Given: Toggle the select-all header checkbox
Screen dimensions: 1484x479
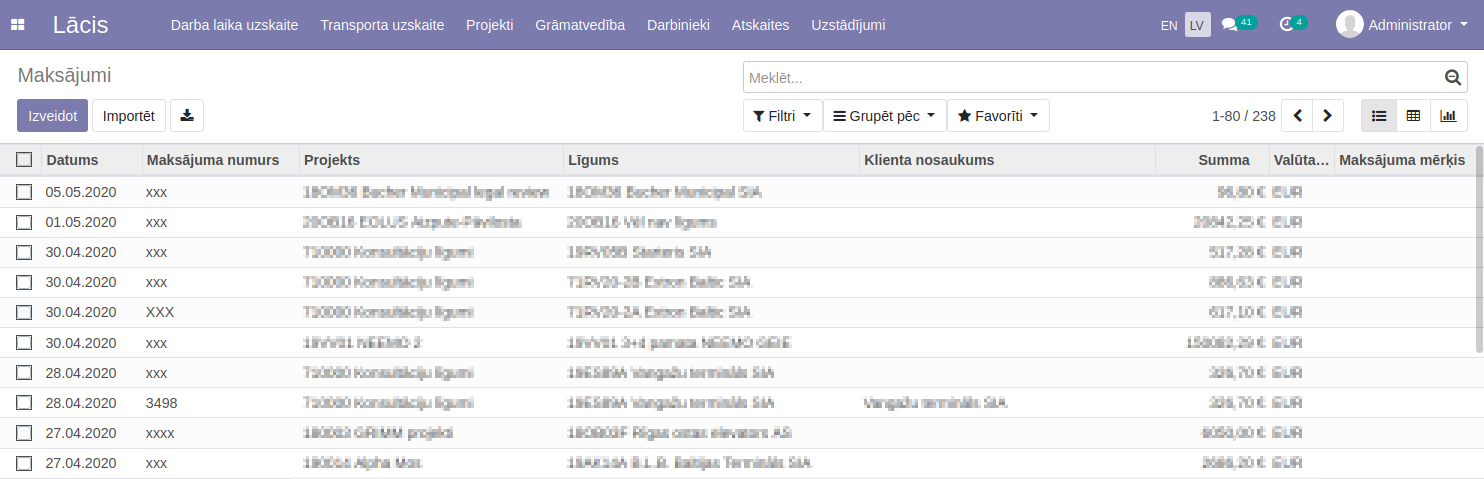Looking at the screenshot, I should pyautogui.click(x=24, y=160).
